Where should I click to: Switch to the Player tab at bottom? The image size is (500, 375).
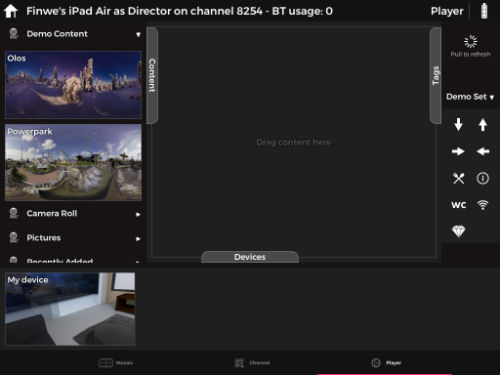(386, 363)
